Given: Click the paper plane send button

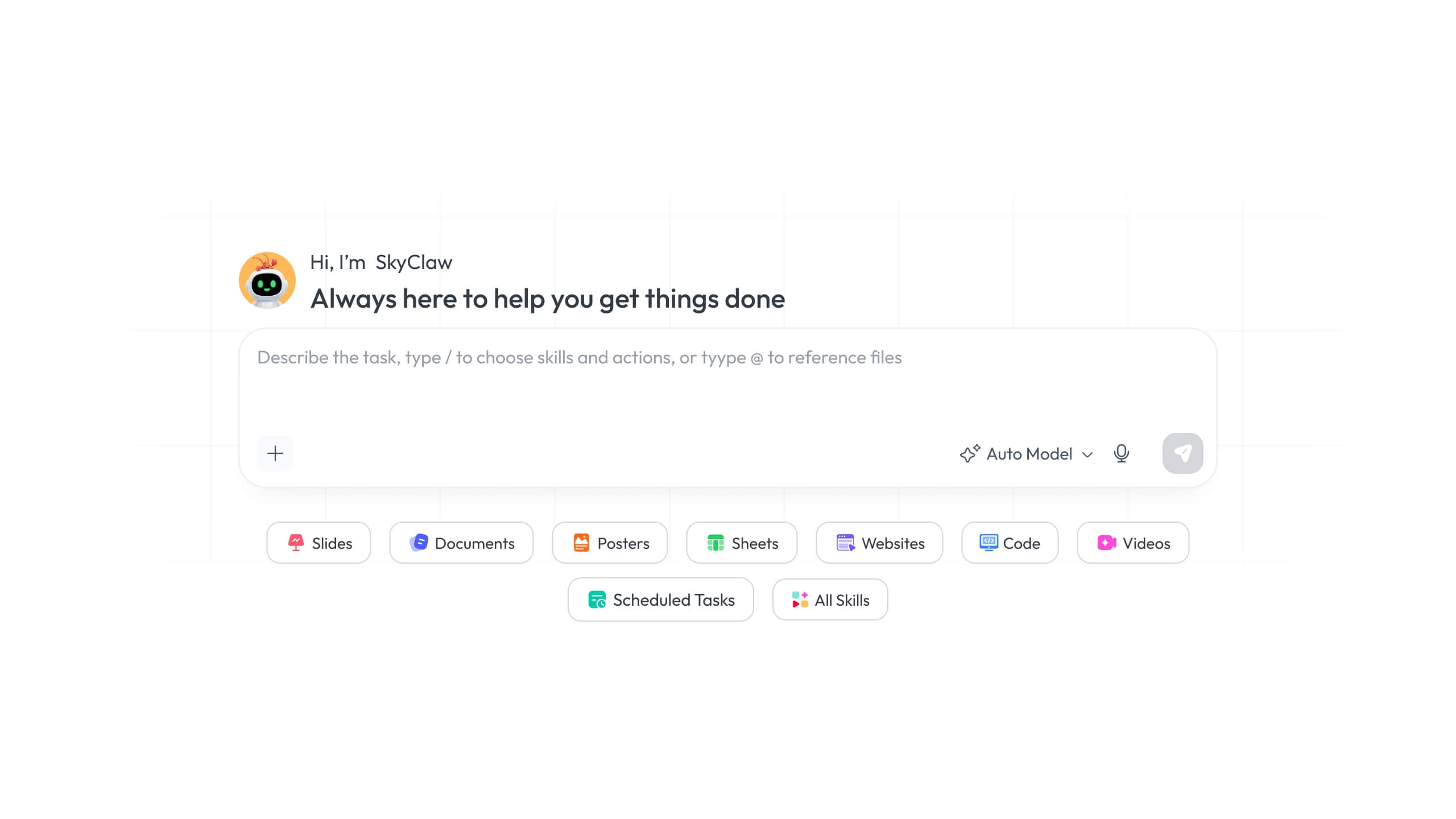Looking at the screenshot, I should click(1182, 453).
